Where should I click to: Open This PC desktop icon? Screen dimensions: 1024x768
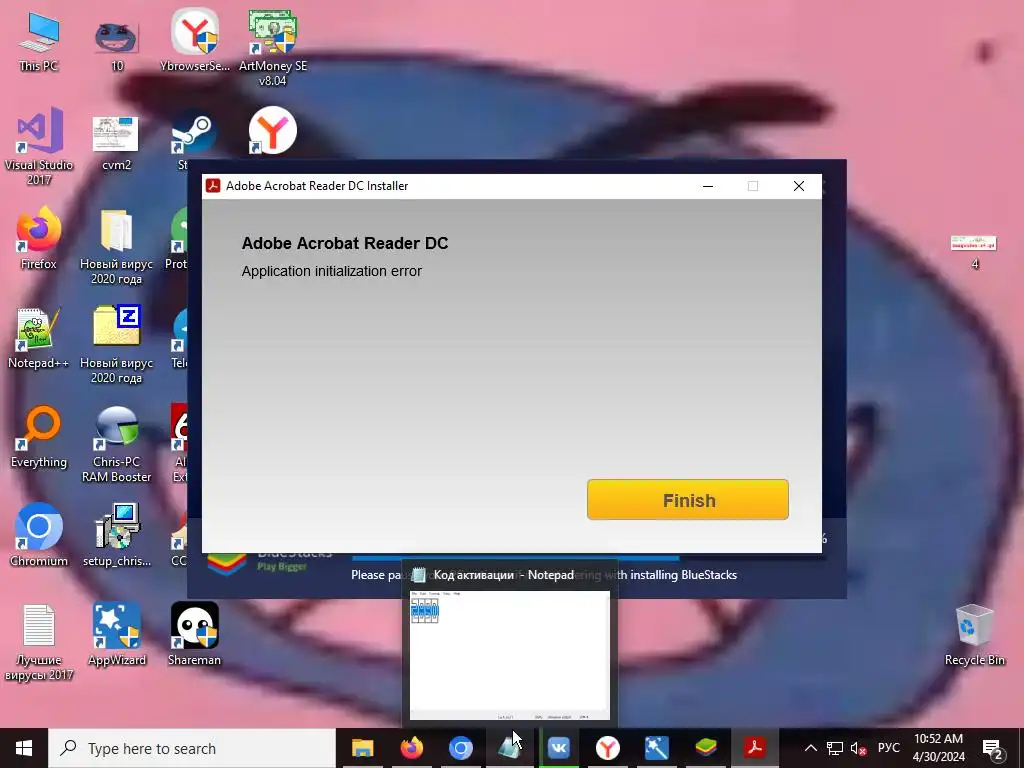pyautogui.click(x=39, y=42)
